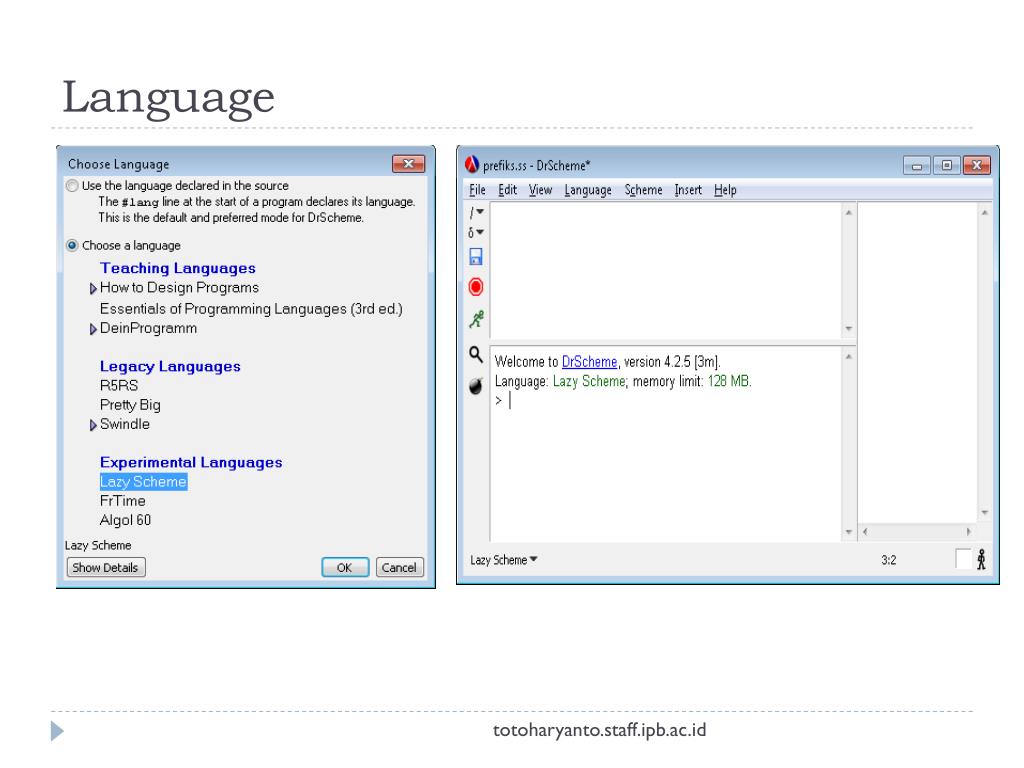
Task: Click the Show Details button
Action: tap(106, 568)
